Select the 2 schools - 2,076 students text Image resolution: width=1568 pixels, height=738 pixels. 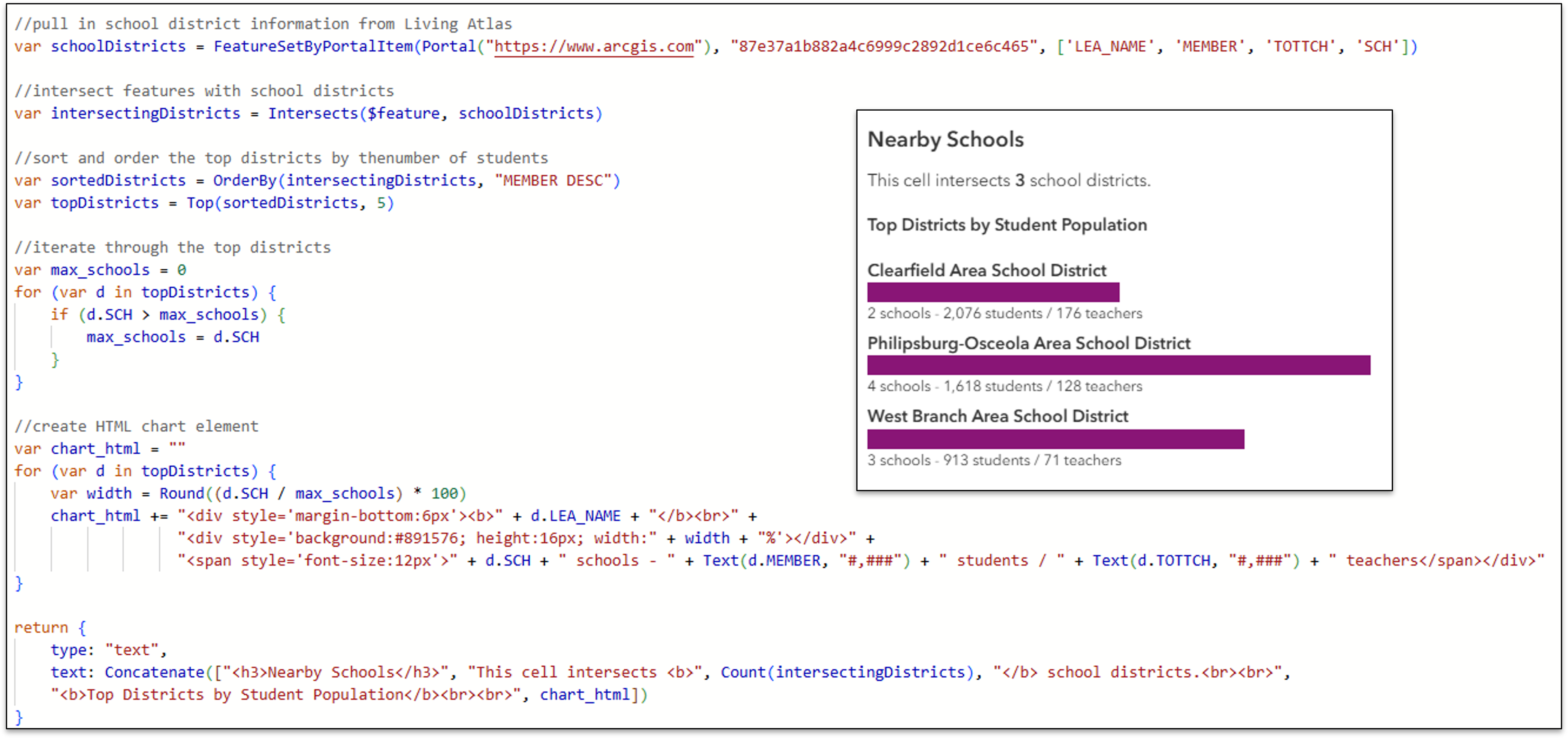coord(1005,313)
